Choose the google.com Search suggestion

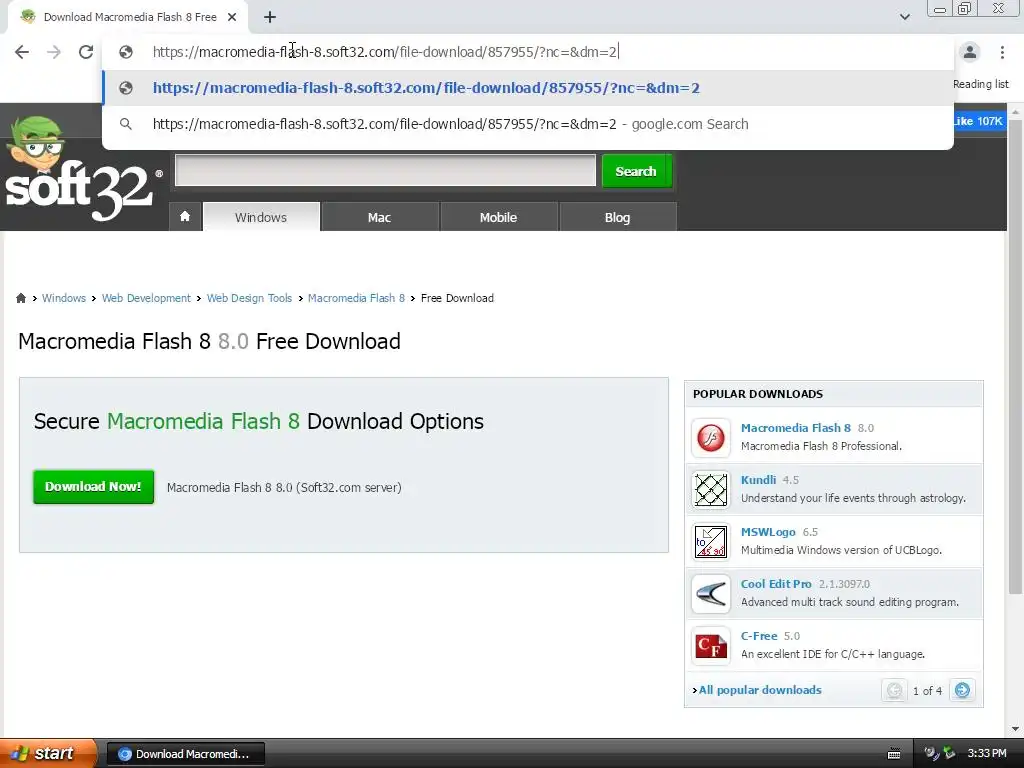(528, 124)
